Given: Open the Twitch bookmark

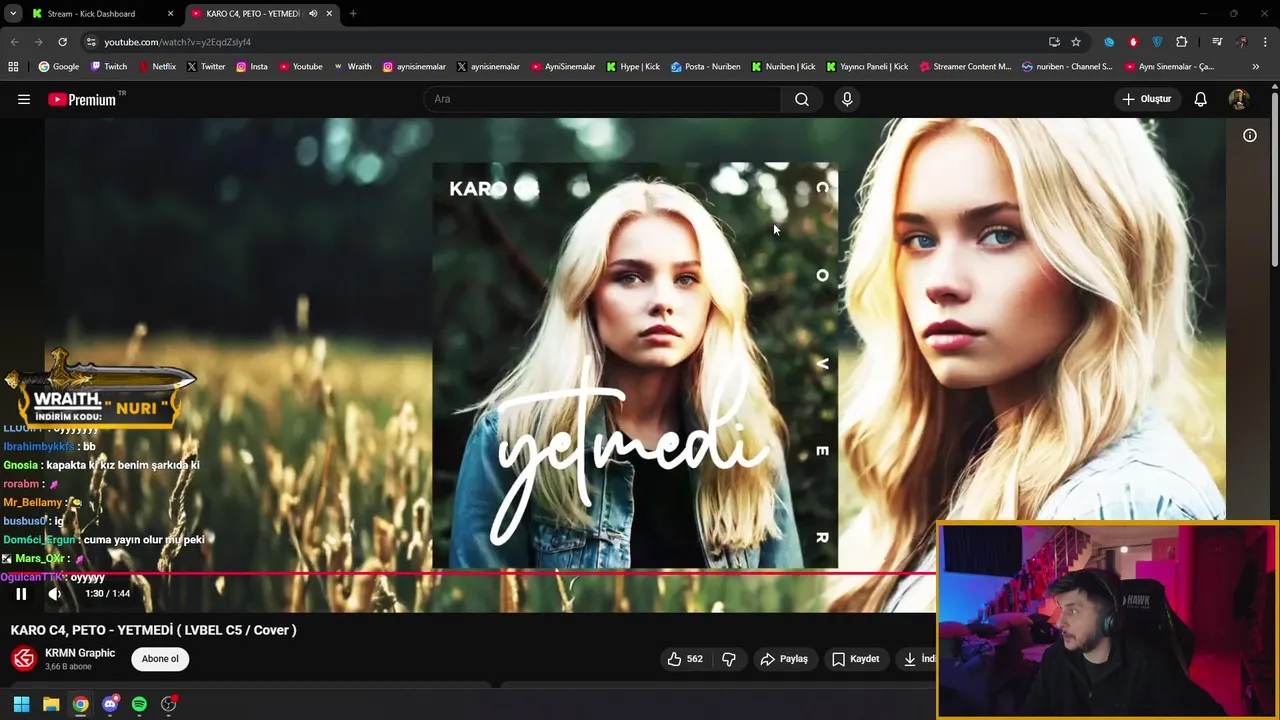Looking at the screenshot, I should [109, 67].
